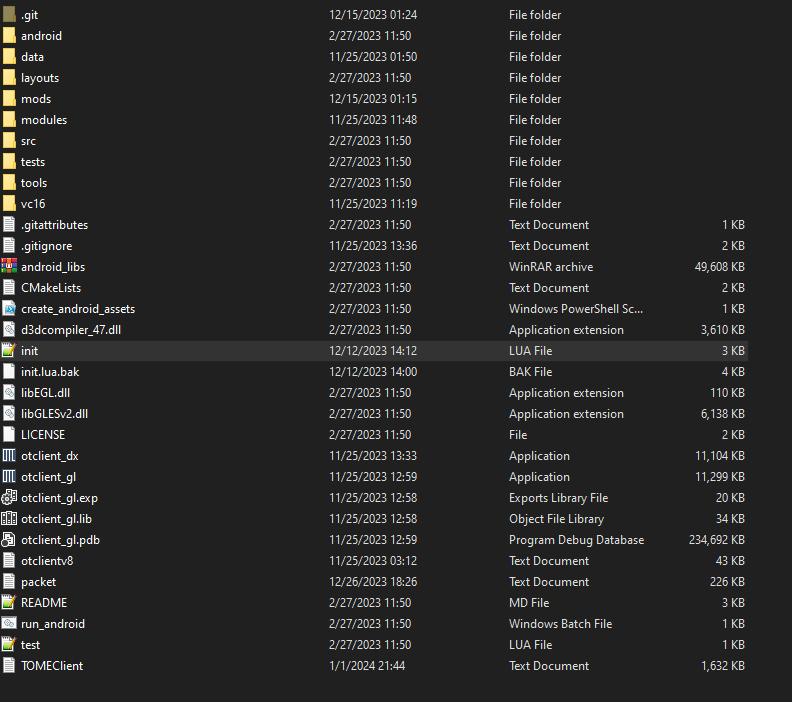Click the layouts folder name
This screenshot has width=792, height=702.
(40, 78)
